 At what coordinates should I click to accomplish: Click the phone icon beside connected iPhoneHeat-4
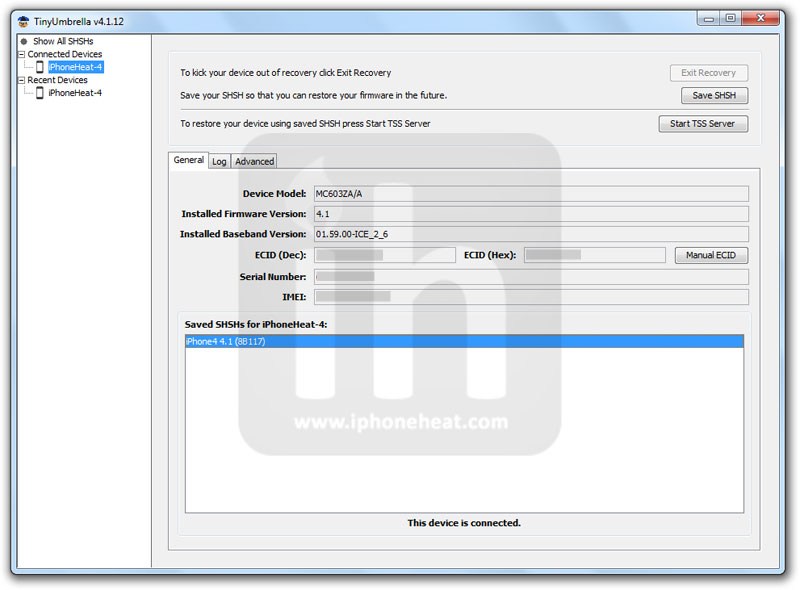[39, 67]
